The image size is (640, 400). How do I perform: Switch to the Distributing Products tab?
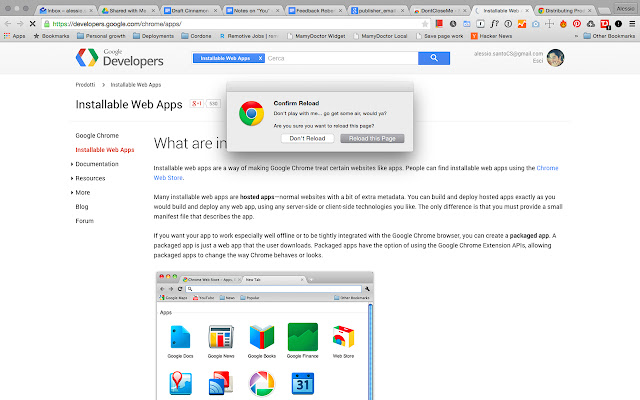coord(563,10)
